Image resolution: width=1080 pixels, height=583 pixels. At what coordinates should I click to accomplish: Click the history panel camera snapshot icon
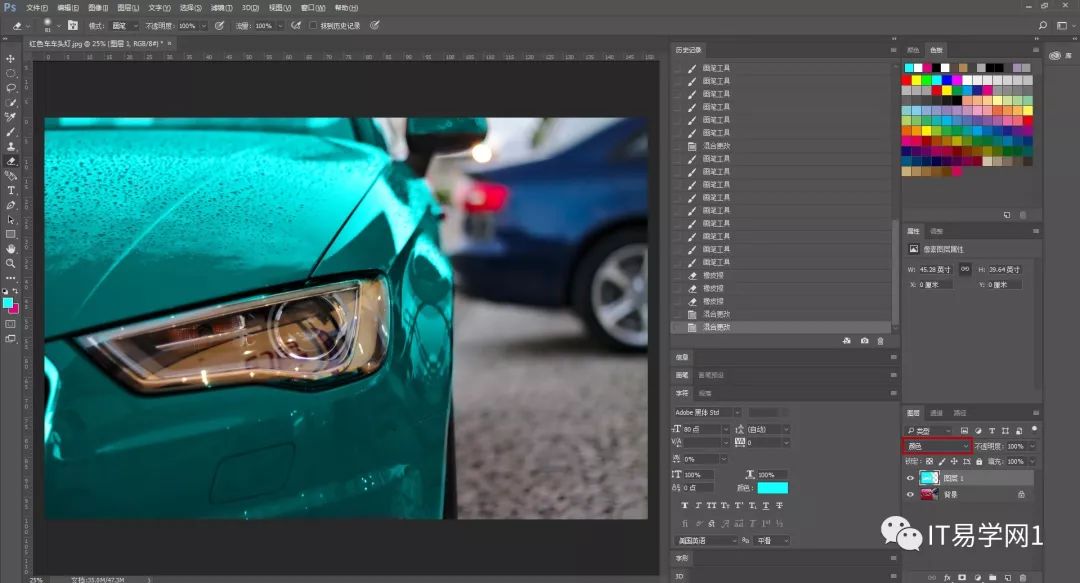point(864,341)
